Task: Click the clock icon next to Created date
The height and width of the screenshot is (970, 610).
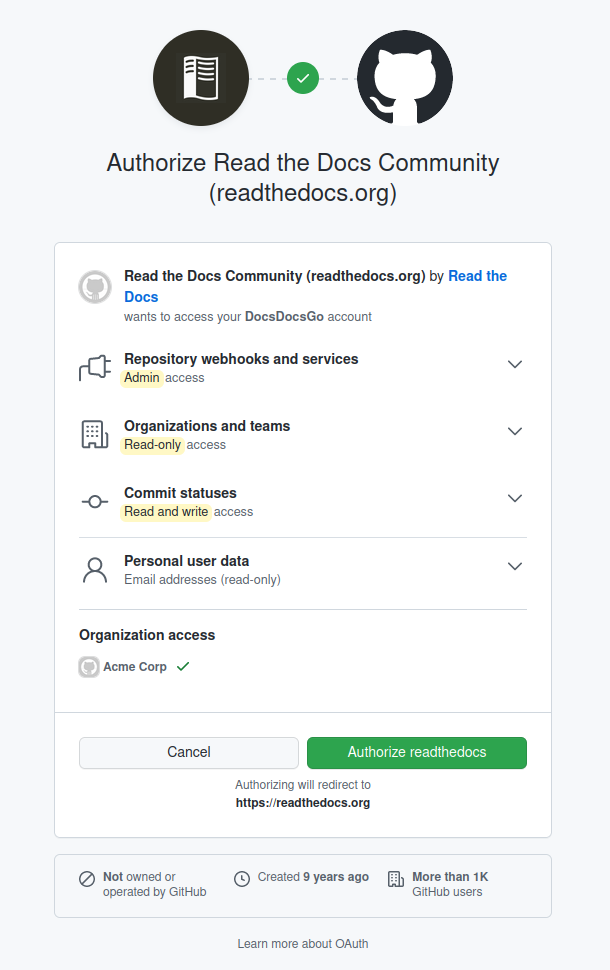Action: coord(242,878)
